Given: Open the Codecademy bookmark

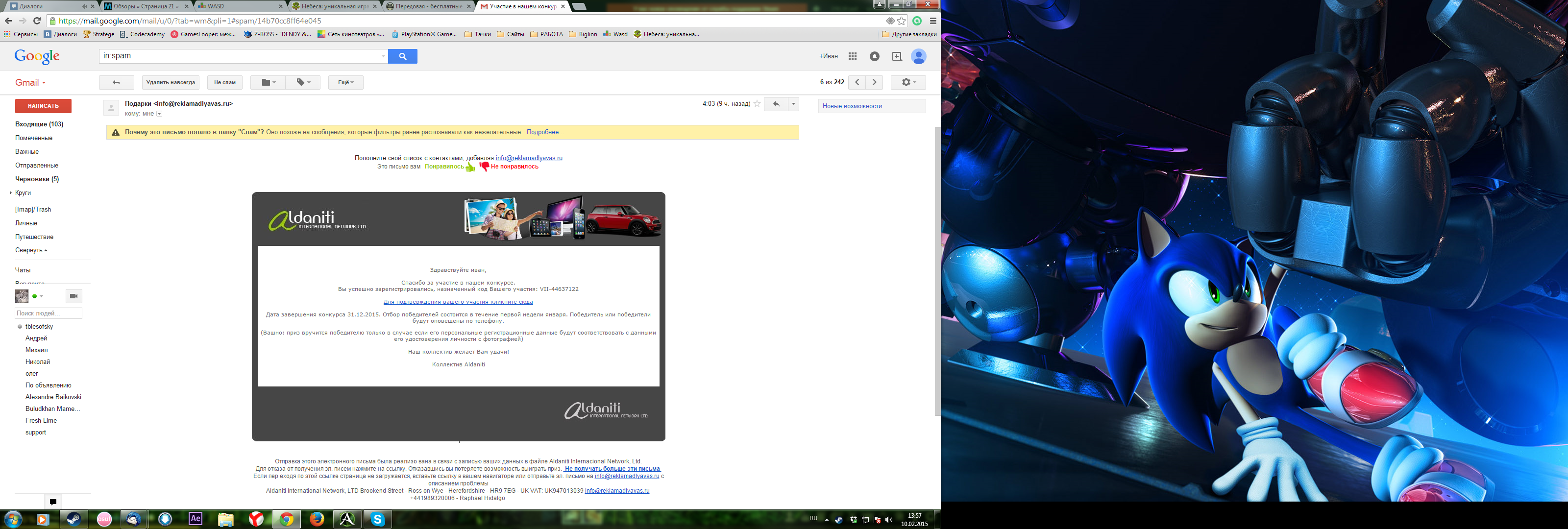Looking at the screenshot, I should (x=143, y=34).
